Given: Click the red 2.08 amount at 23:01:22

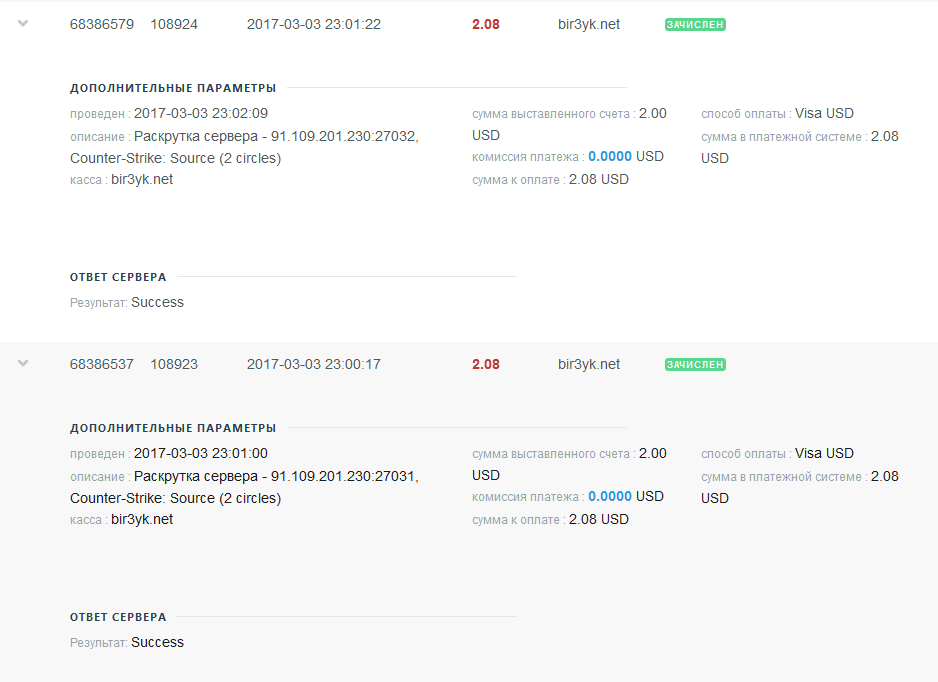Looking at the screenshot, I should [486, 24].
